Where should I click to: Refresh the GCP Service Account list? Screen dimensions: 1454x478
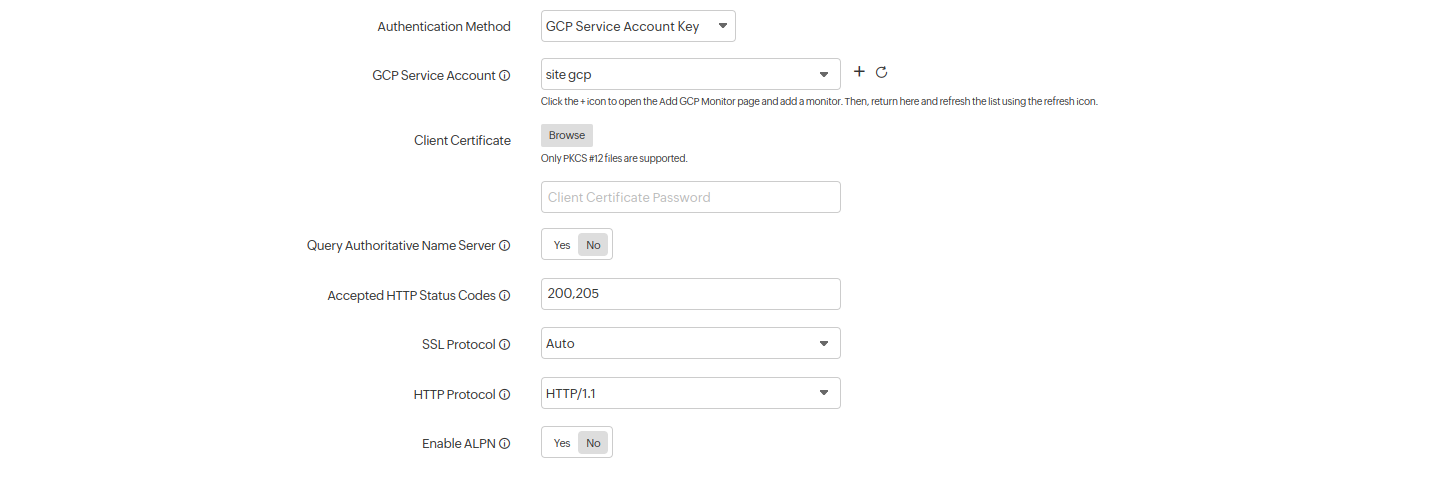click(881, 72)
